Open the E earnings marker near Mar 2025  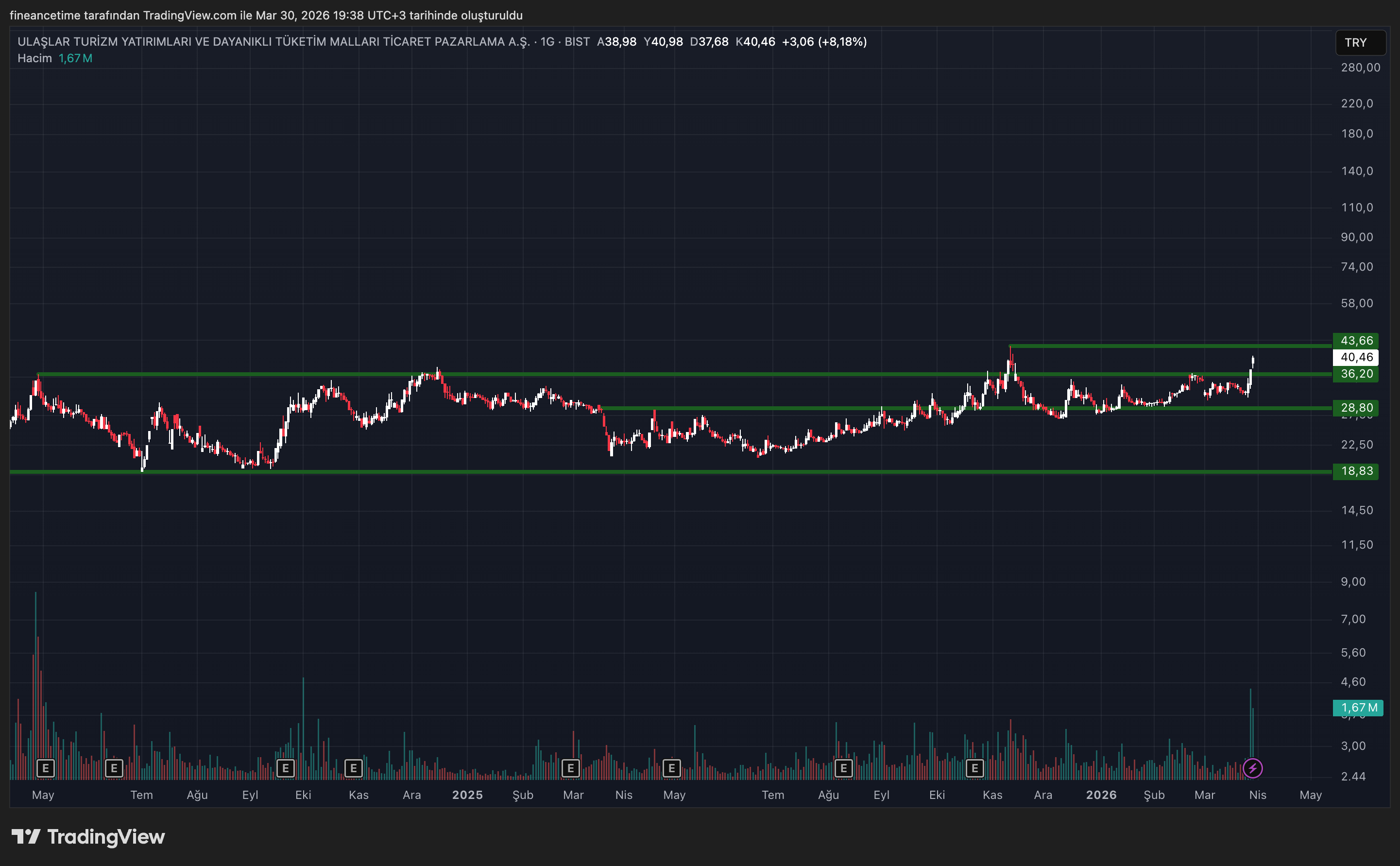[x=570, y=768]
